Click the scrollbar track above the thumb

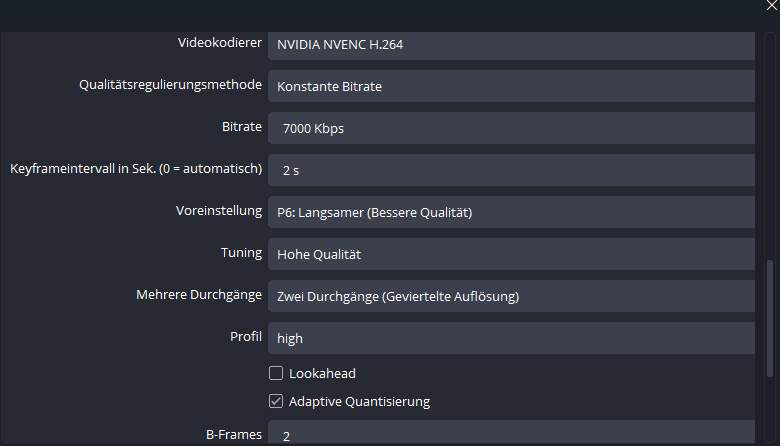[769, 150]
